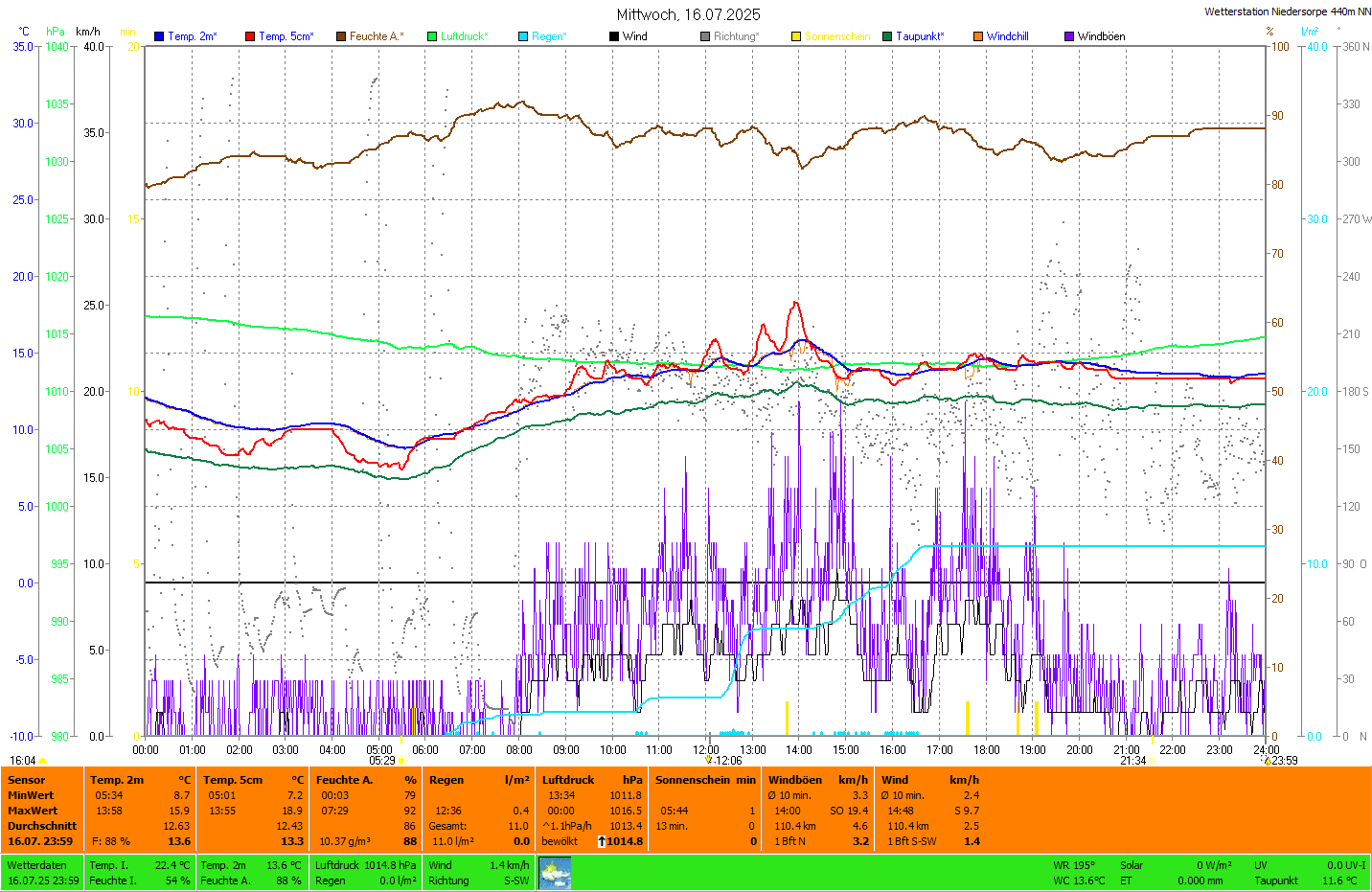Click the date title Mittwoch, 16.07.2025
The width and height of the screenshot is (1372, 892).
[688, 14]
